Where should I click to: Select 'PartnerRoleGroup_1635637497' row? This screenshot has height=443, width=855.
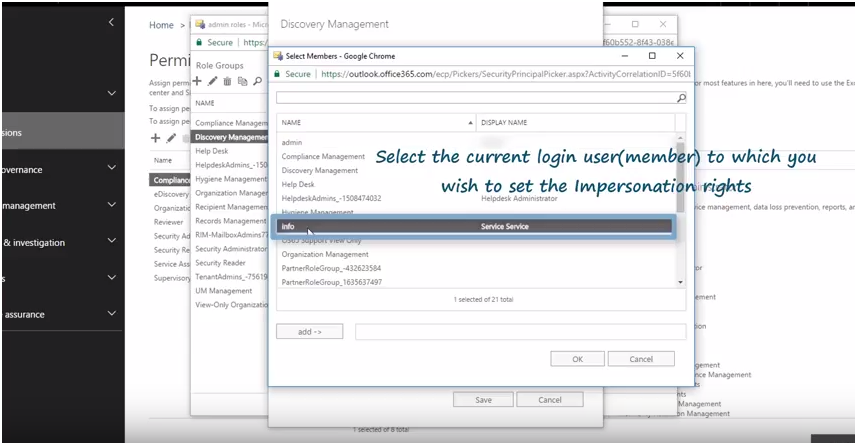pyautogui.click(x=476, y=282)
